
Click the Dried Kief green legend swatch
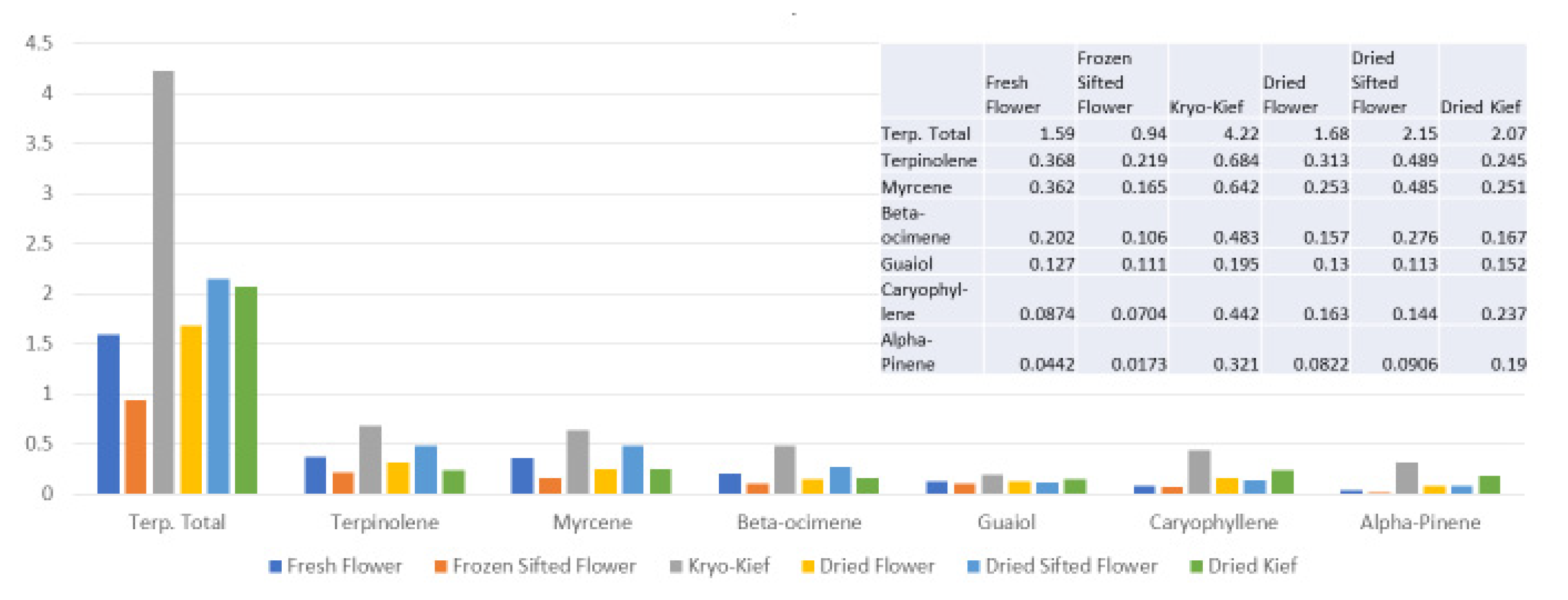1195,566
